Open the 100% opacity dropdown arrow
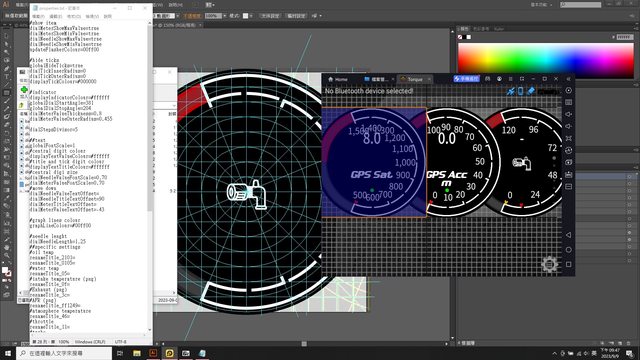The height and width of the screenshot is (360, 640). [x=224, y=16]
